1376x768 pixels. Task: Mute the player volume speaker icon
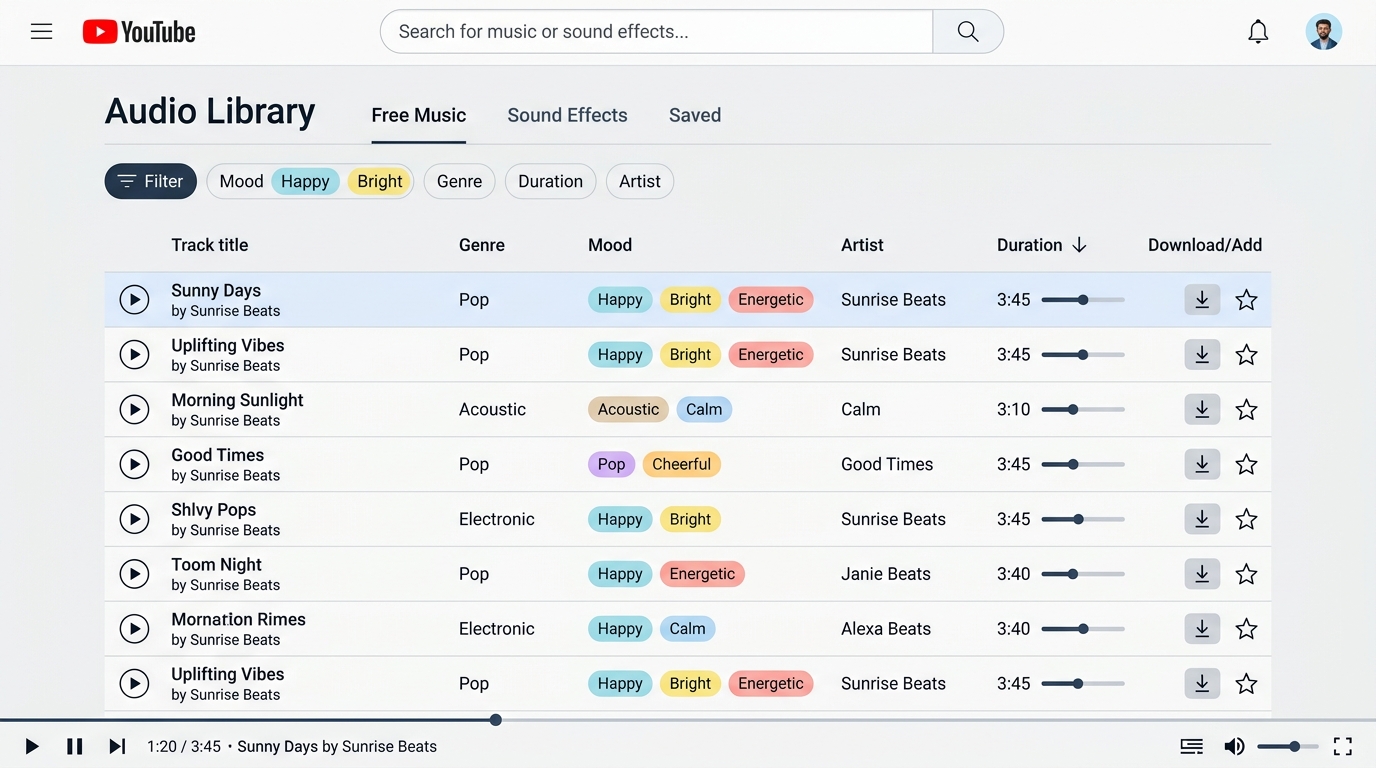(1235, 746)
